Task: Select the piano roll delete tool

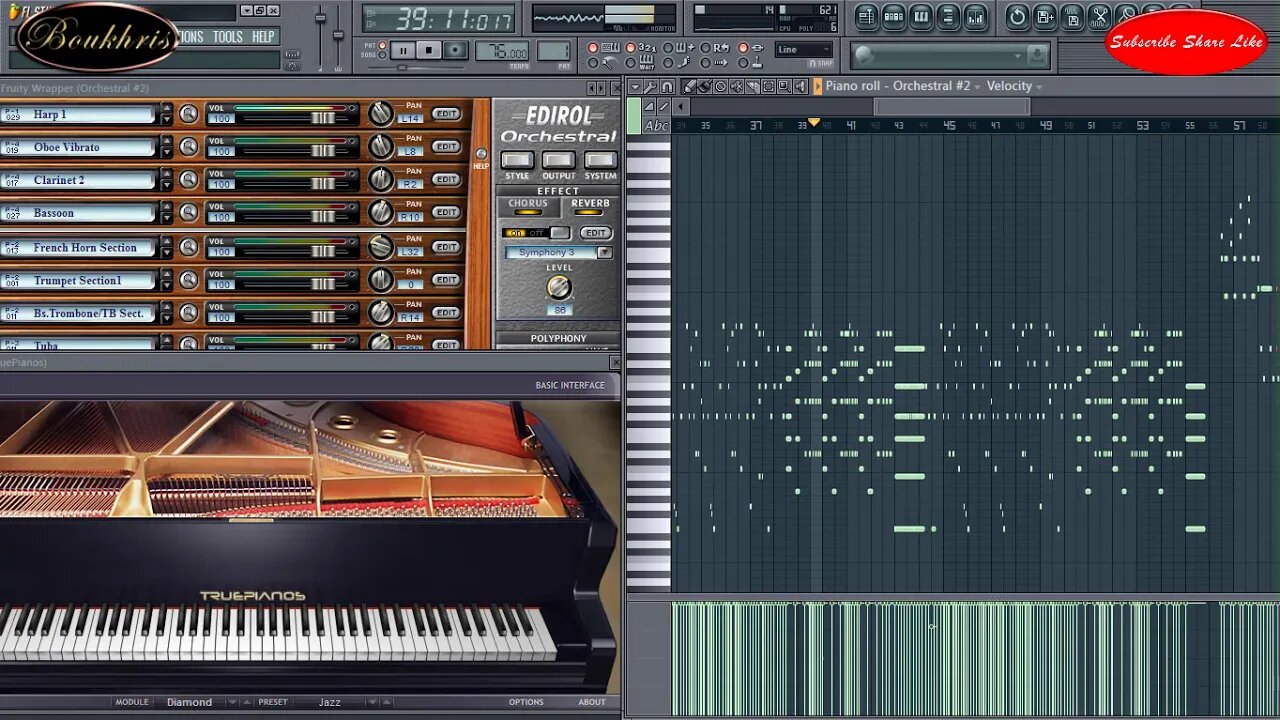Action: click(720, 86)
